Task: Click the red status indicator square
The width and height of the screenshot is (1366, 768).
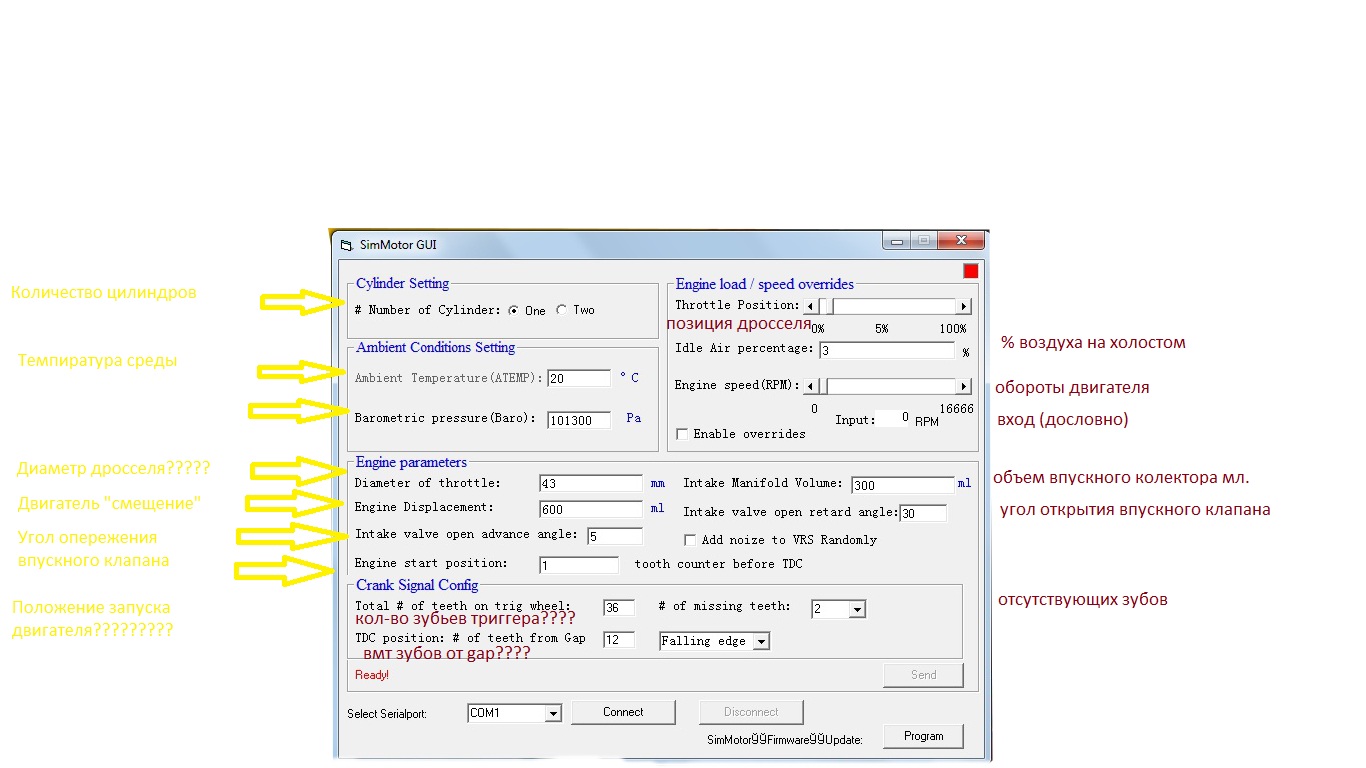Action: [970, 271]
